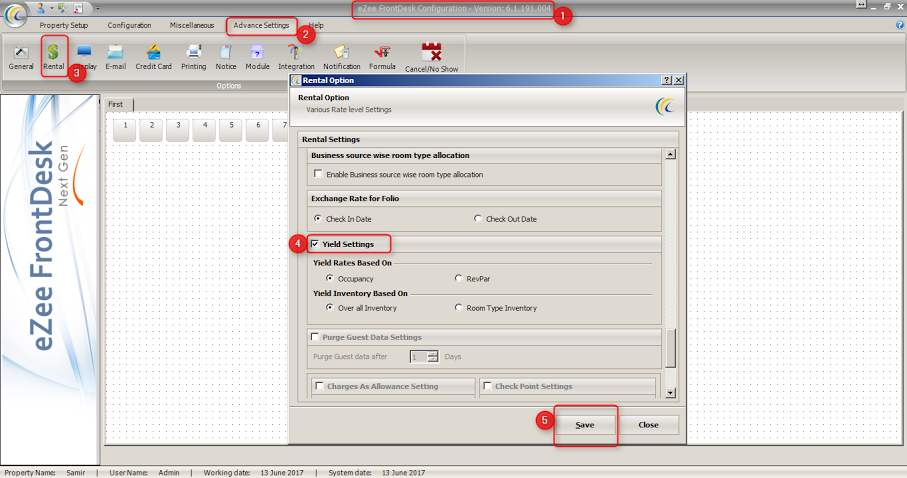Screen dimensions: 907x478
Task: Click room button 2
Action: tap(152, 130)
